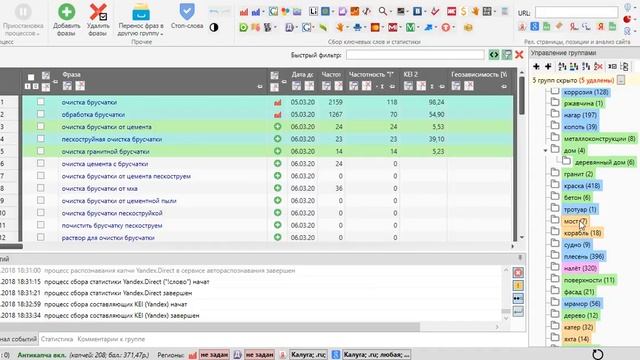
Task: Click the green arrows icon beside quick filter
Action: tap(494, 54)
